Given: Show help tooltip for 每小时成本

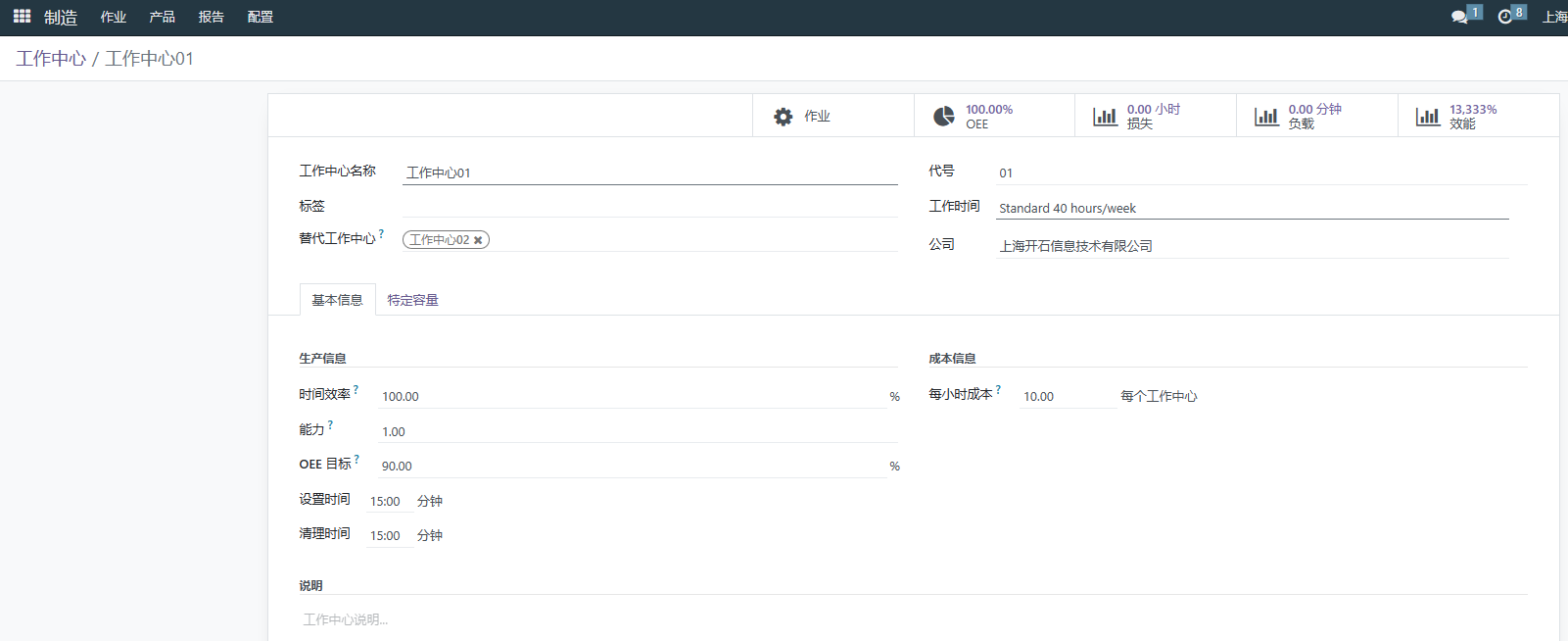Looking at the screenshot, I should [998, 390].
